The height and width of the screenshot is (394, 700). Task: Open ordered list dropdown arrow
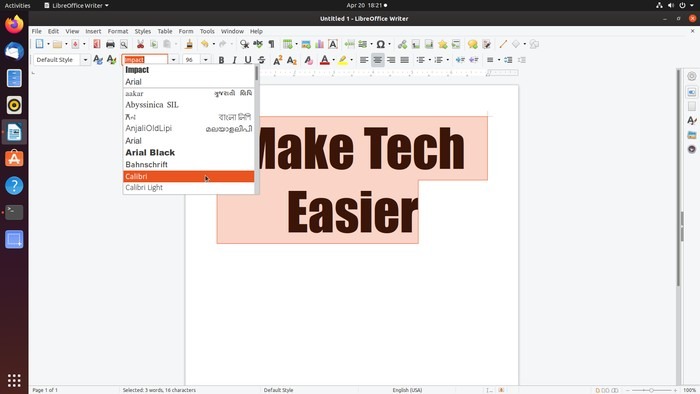(x=448, y=60)
